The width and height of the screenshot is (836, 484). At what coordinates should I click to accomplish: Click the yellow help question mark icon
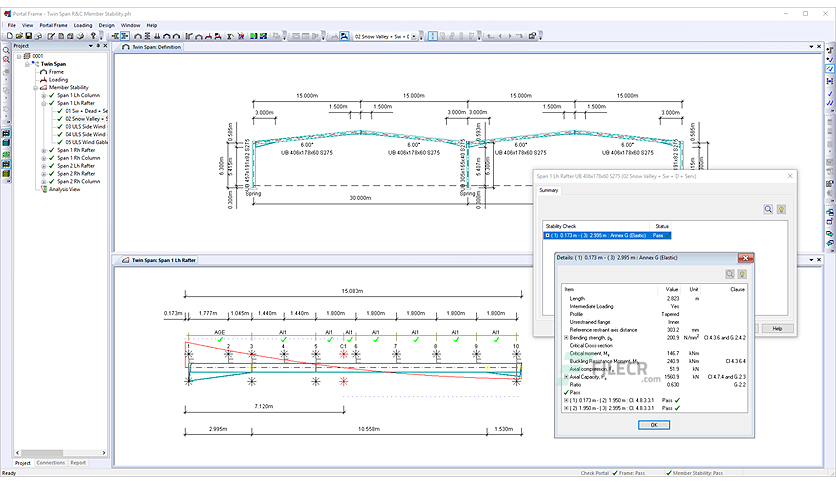tap(93, 36)
